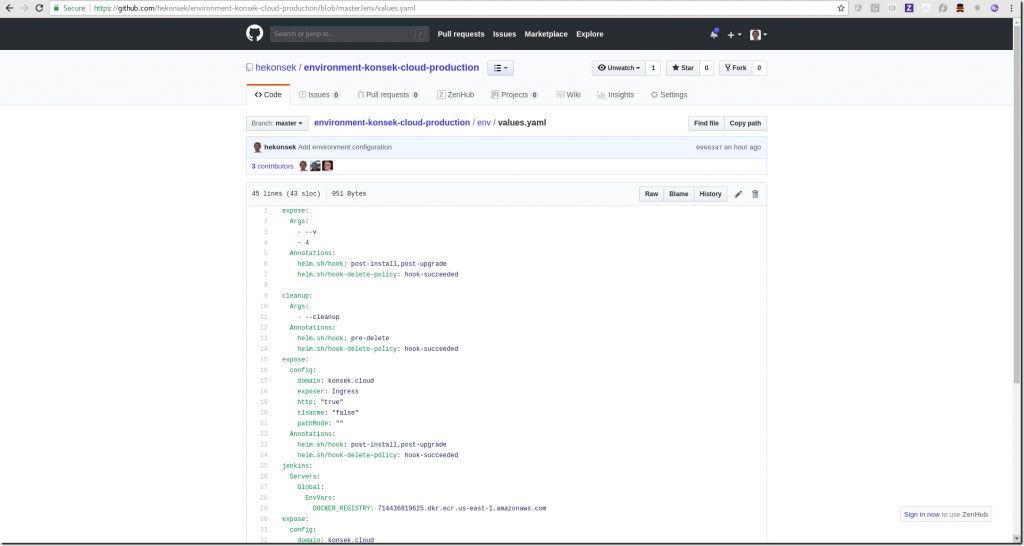
Task: Open hekonsek owner link
Action: click(x=276, y=67)
